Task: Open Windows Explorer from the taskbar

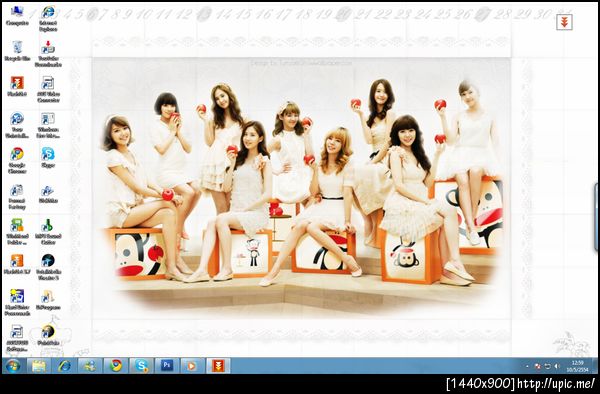Action: pos(39,366)
